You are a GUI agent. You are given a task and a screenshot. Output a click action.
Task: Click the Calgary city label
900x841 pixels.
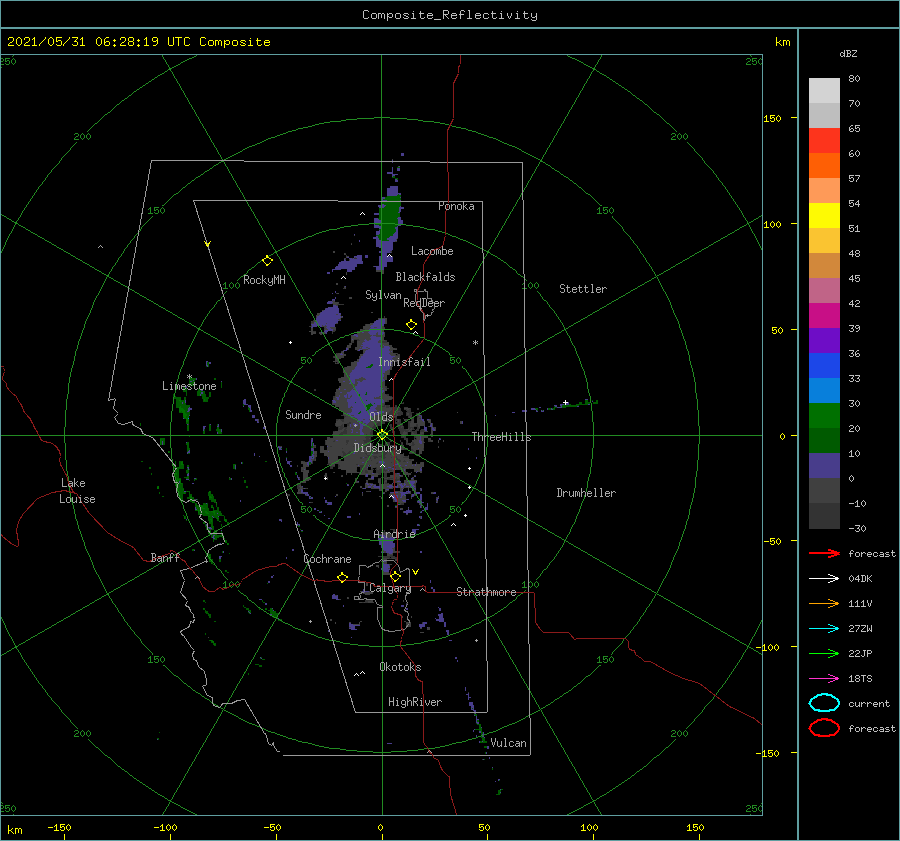point(390,588)
